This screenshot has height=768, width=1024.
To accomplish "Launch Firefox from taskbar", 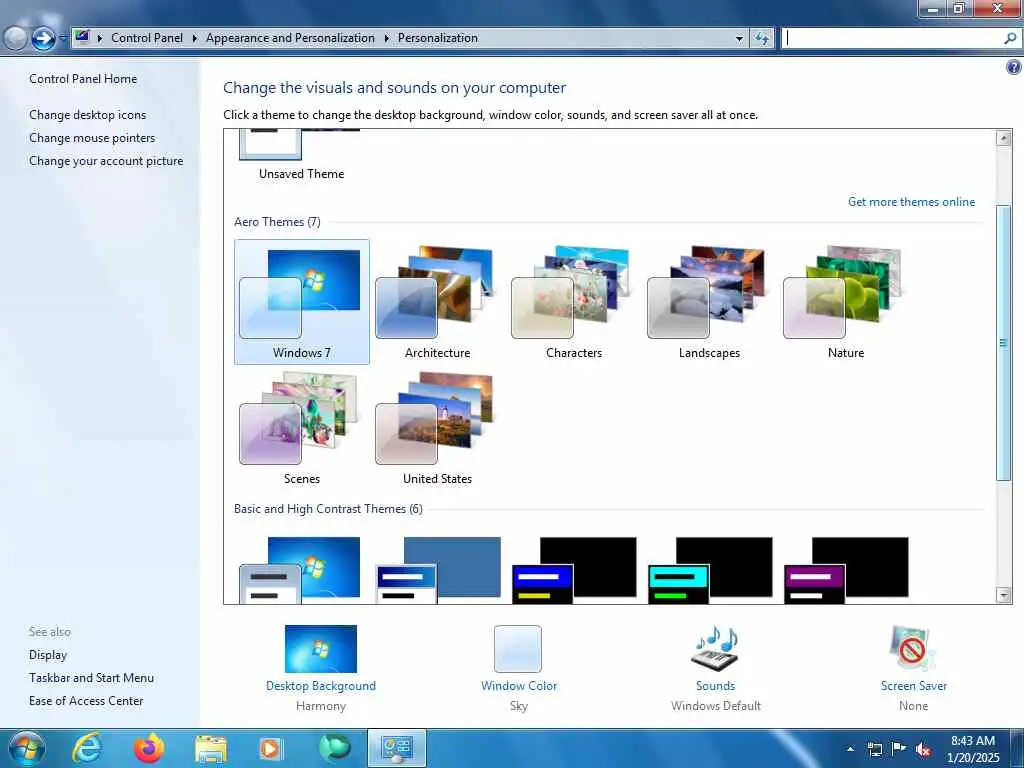I will (148, 748).
